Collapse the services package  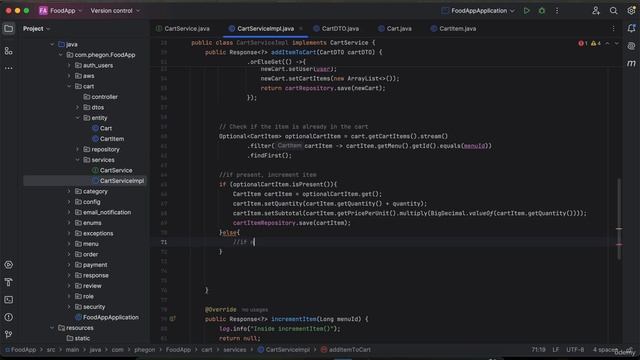click(78, 160)
